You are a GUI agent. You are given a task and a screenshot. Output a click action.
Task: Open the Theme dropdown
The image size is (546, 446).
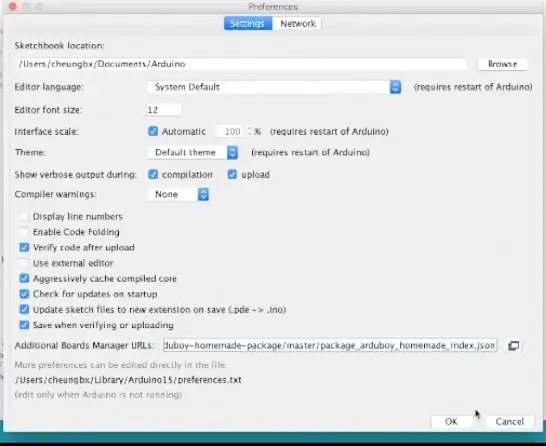193,152
